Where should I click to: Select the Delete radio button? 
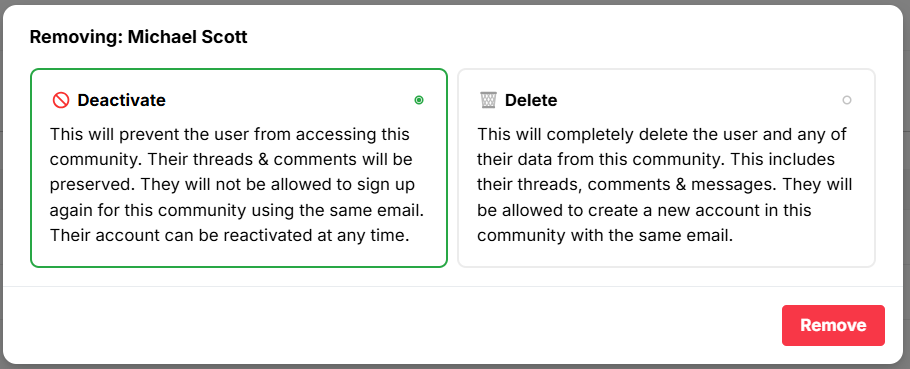point(847,100)
